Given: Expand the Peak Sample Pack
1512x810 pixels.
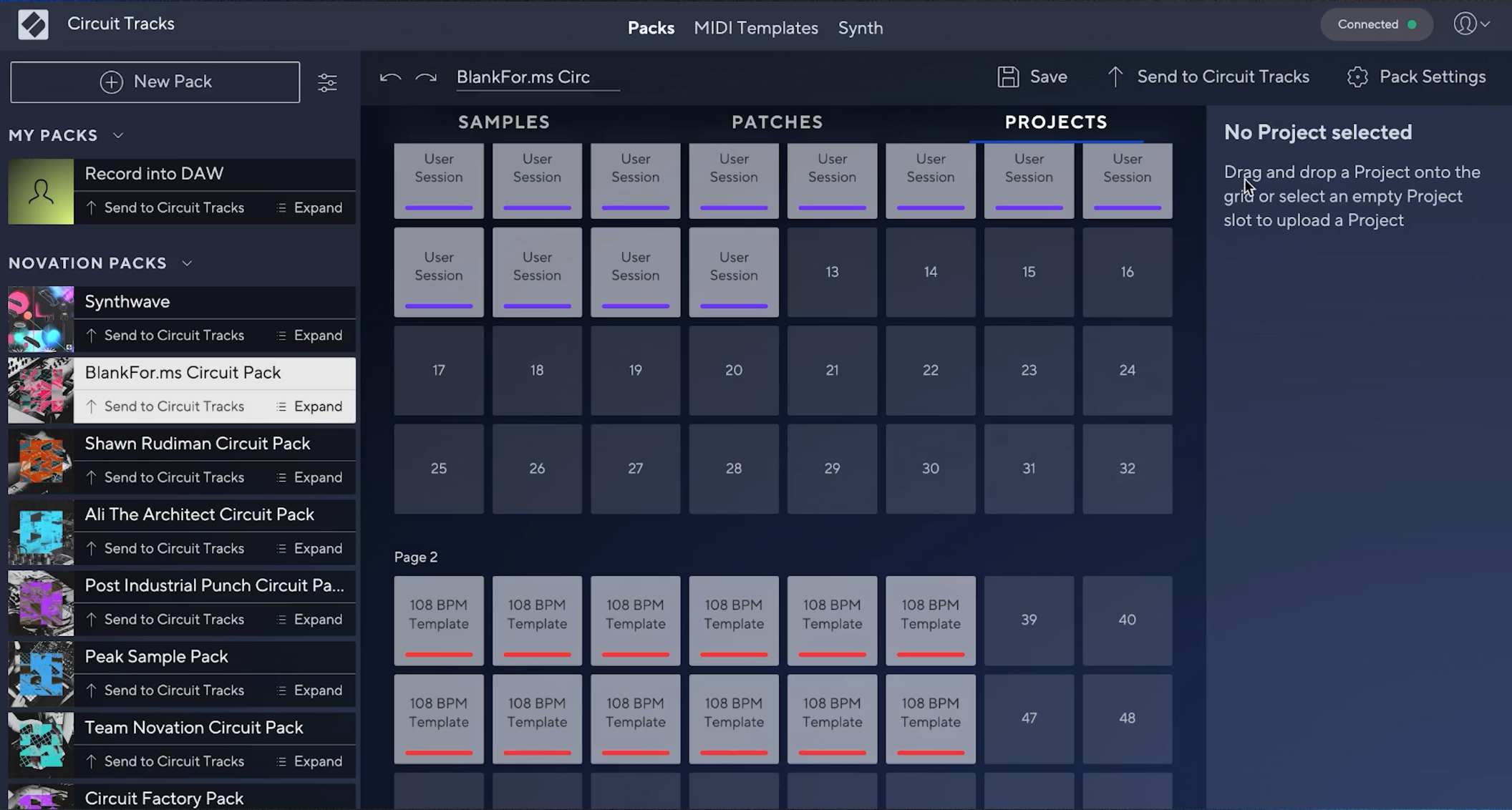Looking at the screenshot, I should click(309, 690).
